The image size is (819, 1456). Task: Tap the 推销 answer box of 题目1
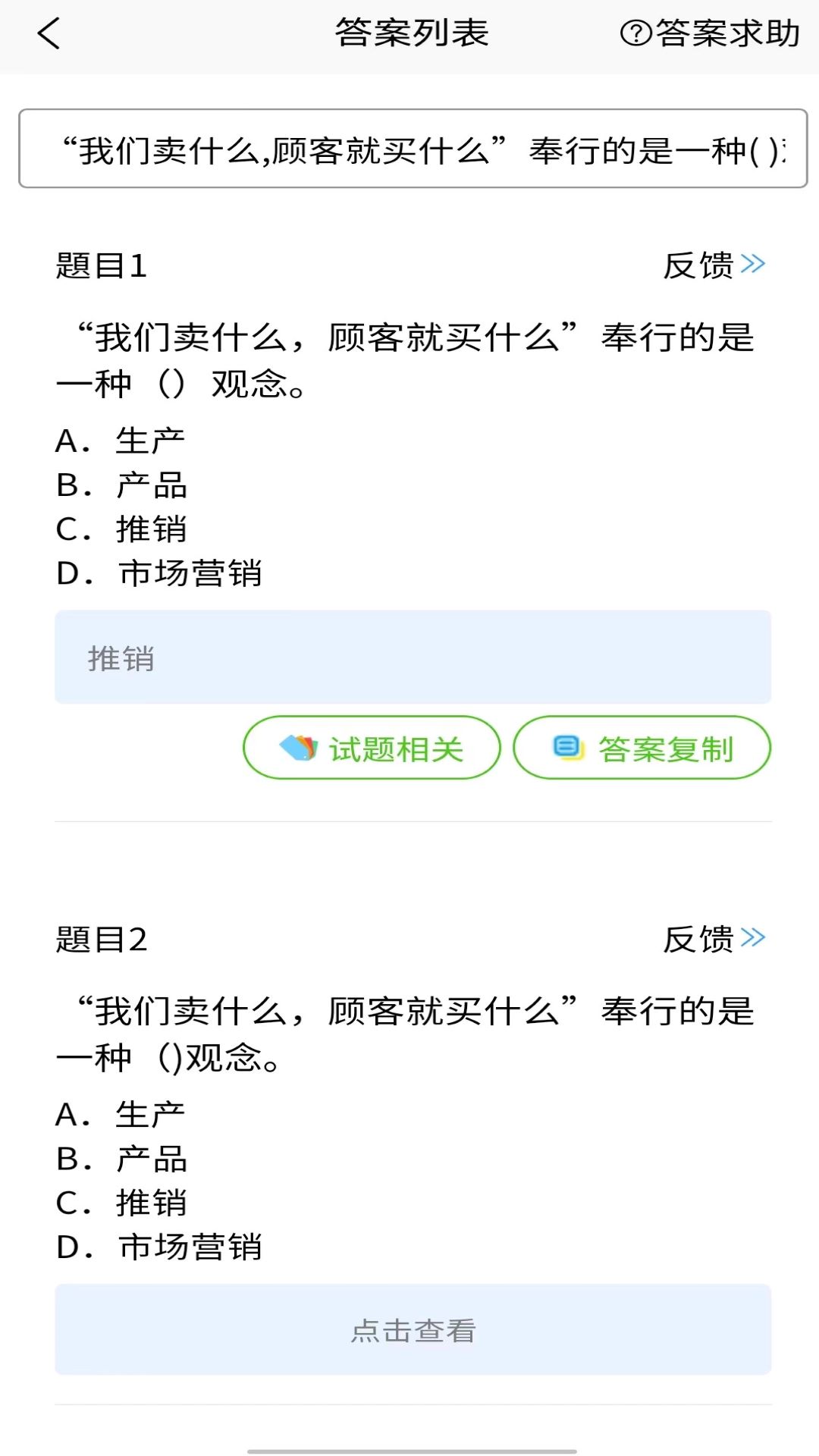(413, 657)
